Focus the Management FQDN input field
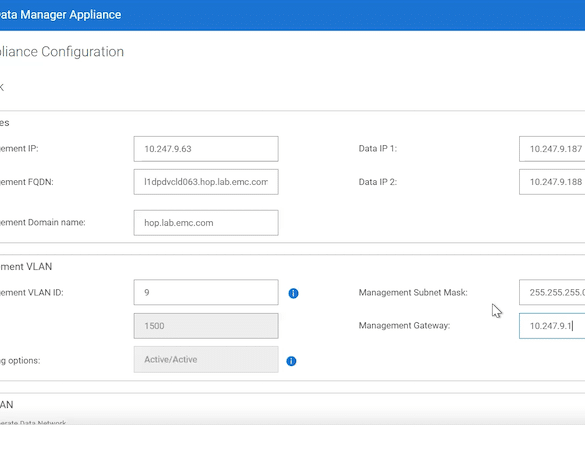 (206, 182)
